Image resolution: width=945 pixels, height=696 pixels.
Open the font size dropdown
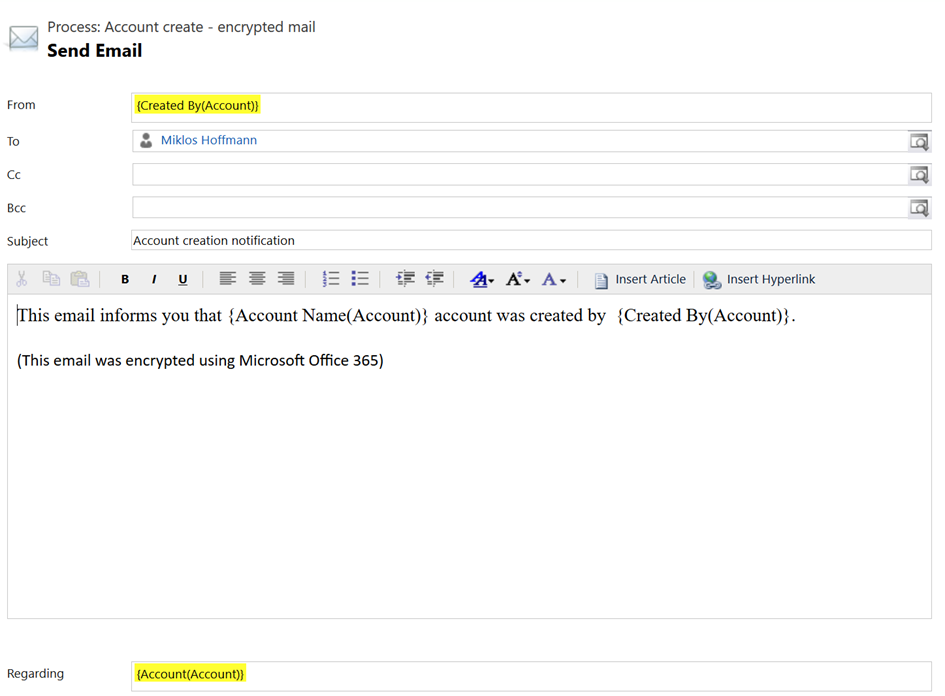tap(517, 279)
